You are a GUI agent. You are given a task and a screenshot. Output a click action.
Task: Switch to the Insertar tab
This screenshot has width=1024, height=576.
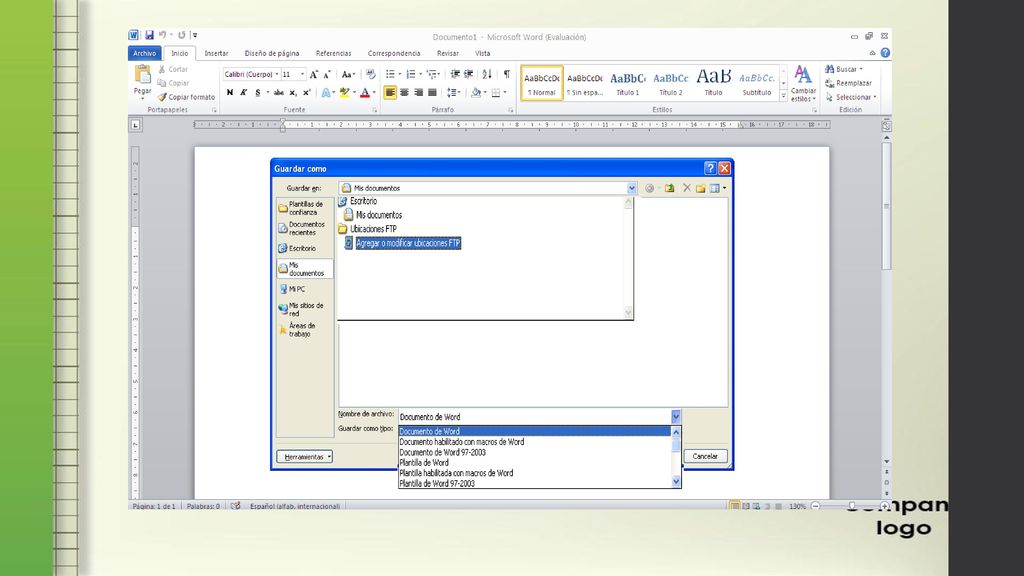pyautogui.click(x=216, y=54)
